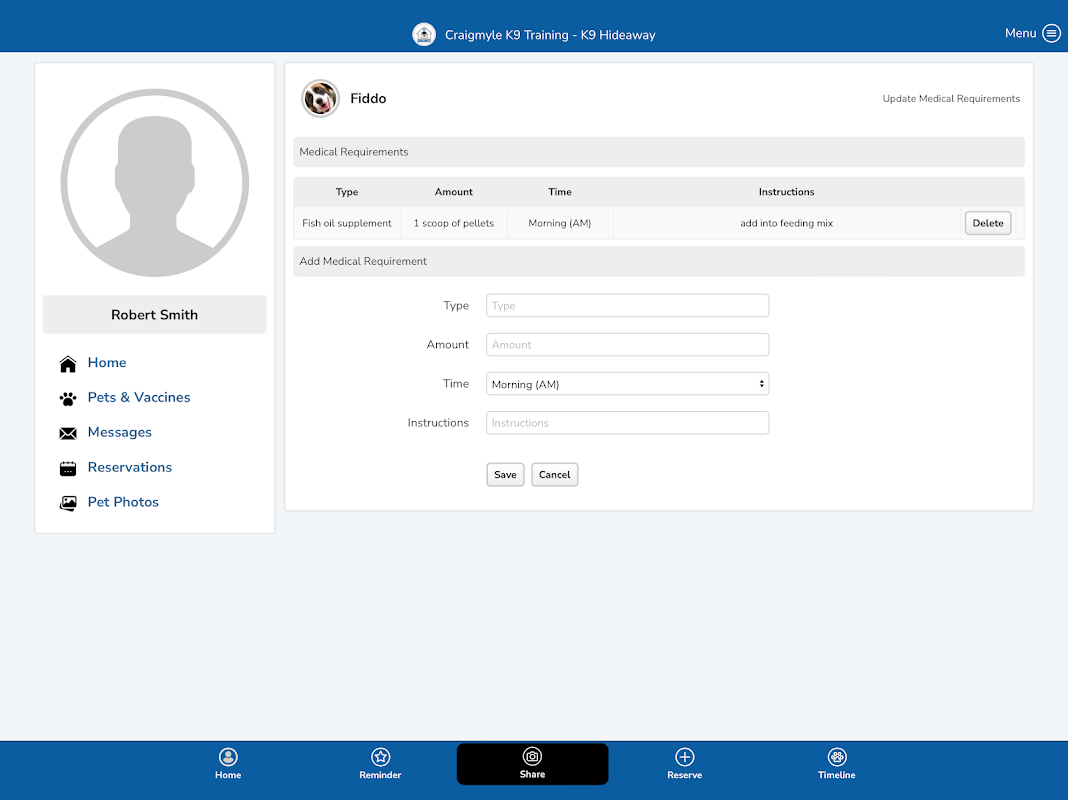1068x800 pixels.
Task: Open Pet Photos link
Action: click(x=123, y=502)
